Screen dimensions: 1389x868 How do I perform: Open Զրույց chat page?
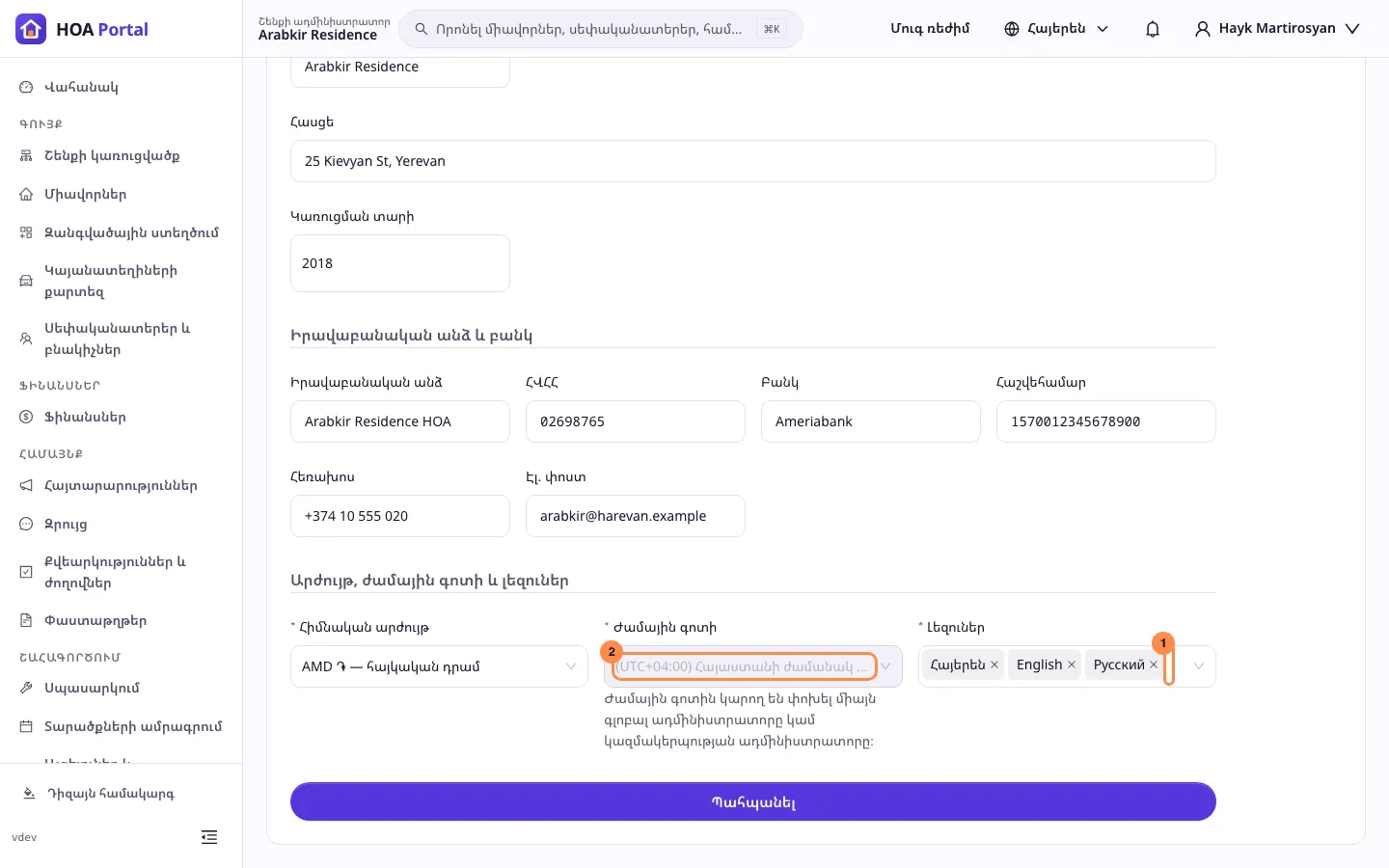[121, 524]
